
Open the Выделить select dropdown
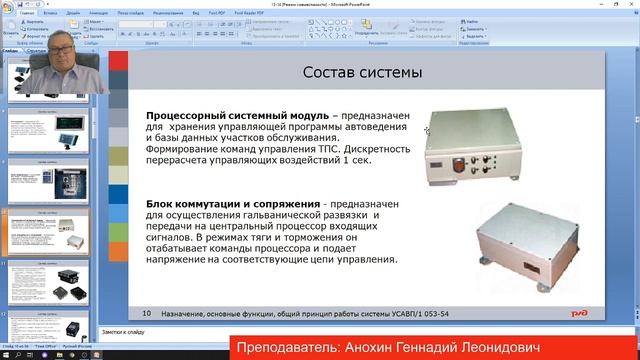[473, 36]
